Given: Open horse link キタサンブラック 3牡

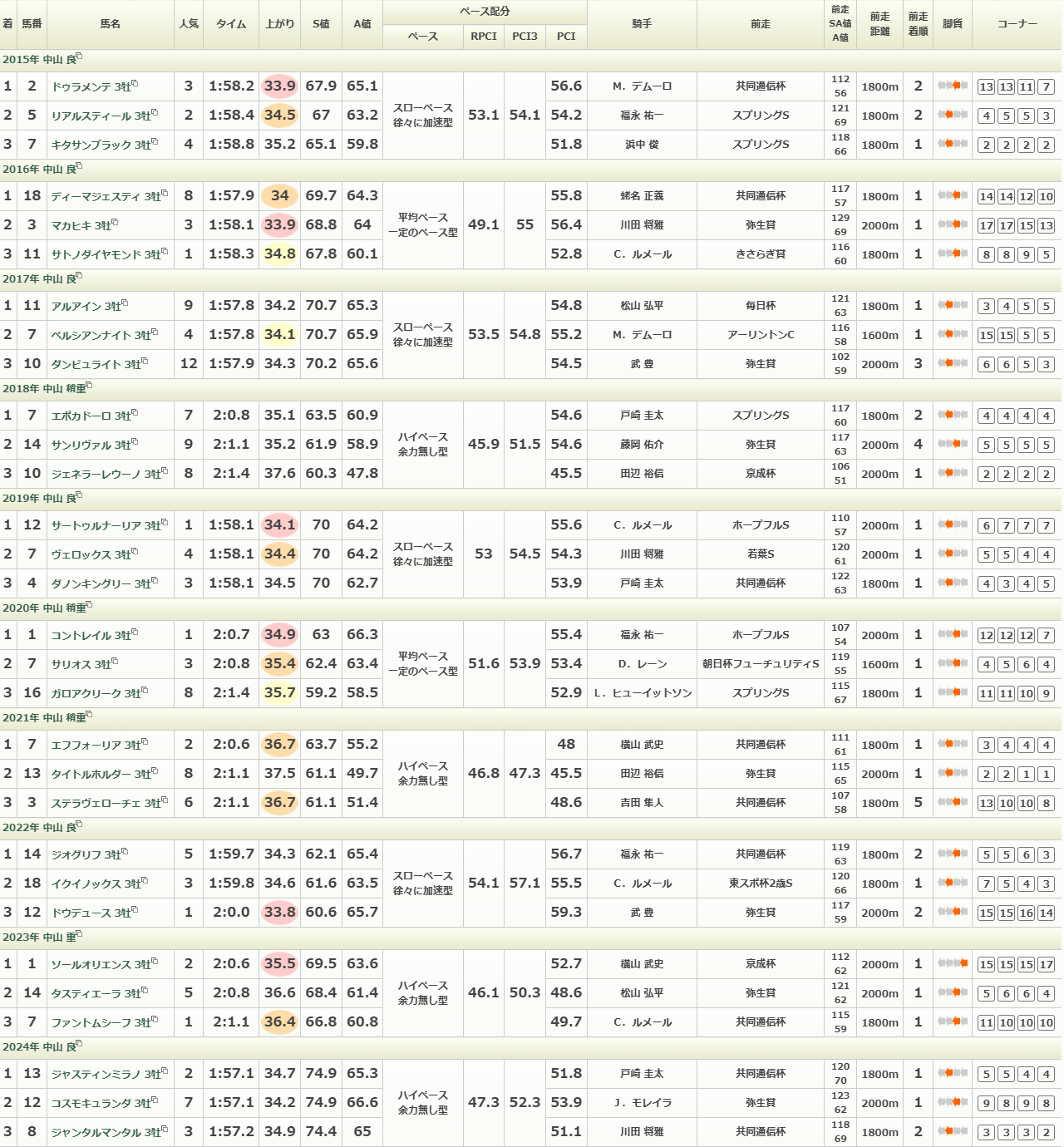Looking at the screenshot, I should click(x=101, y=145).
